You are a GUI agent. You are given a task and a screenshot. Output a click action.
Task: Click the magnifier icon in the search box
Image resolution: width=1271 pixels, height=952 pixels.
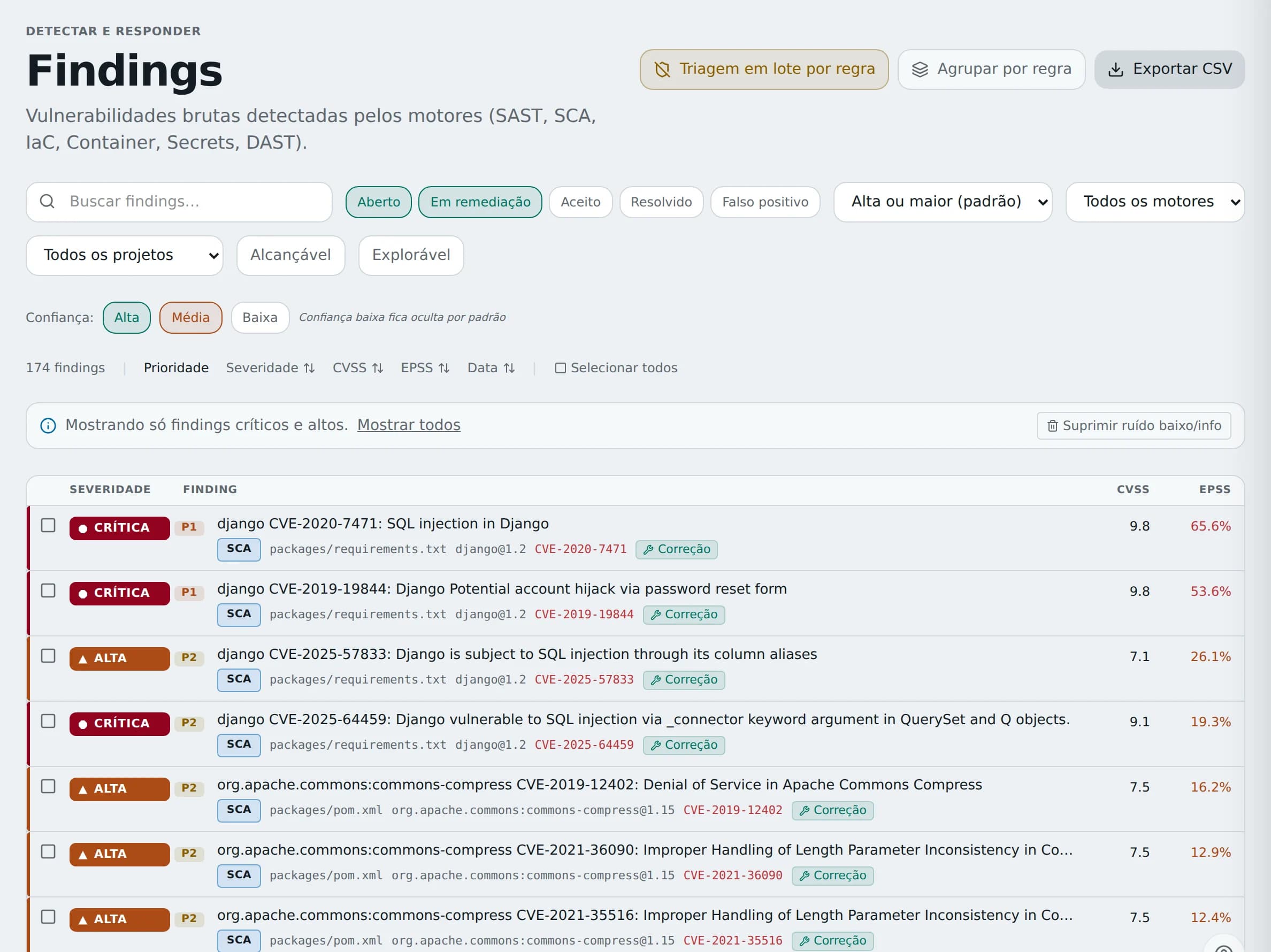[47, 202]
